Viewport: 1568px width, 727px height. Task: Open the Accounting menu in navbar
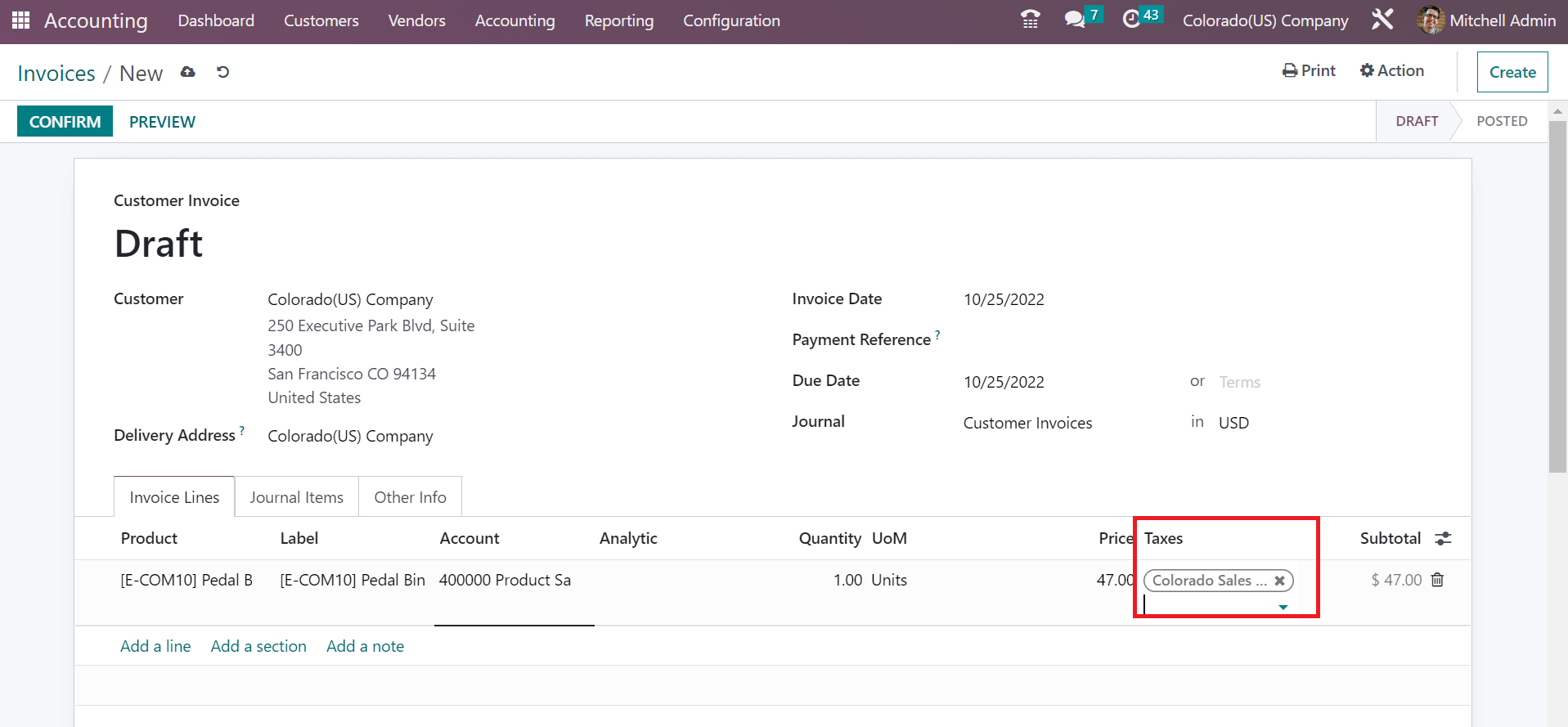515,20
